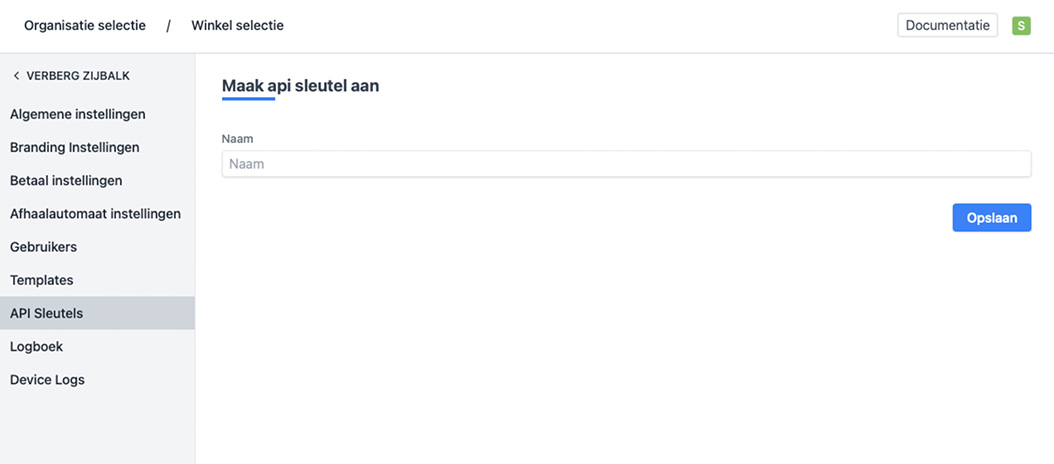Viewport: 1054px width, 464px height.
Task: Select the API Sleutels sidebar item
Action: pyautogui.click(x=47, y=313)
